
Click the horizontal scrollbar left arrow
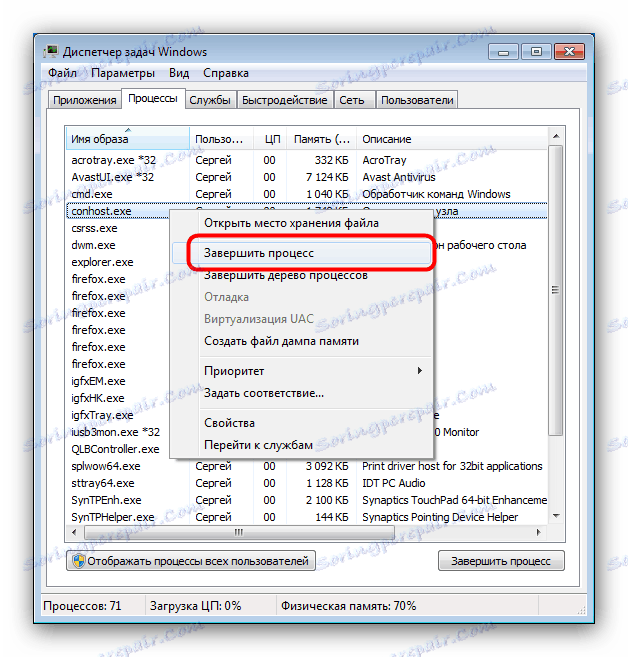pyautogui.click(x=75, y=533)
